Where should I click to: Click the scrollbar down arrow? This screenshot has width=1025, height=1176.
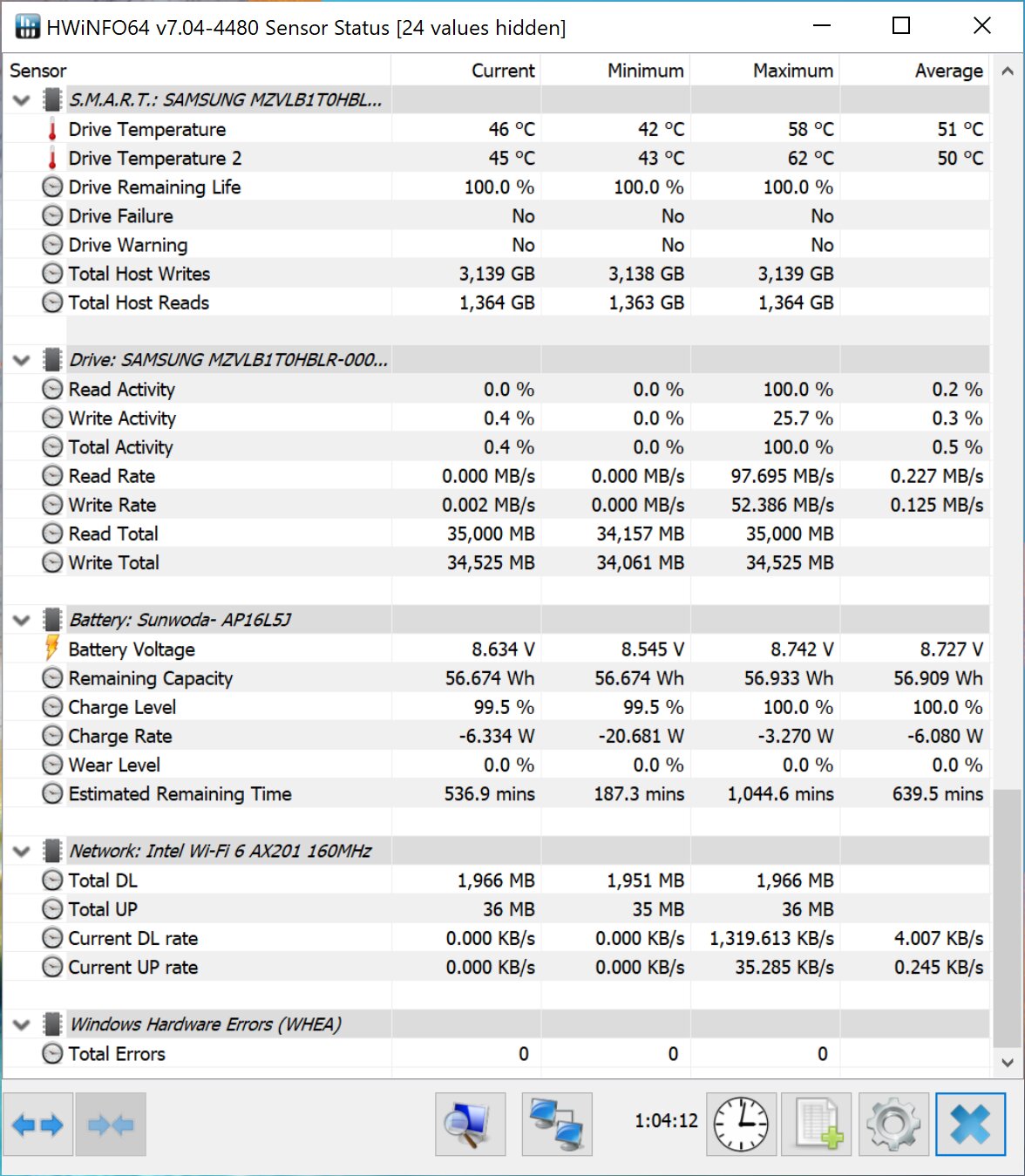point(1008,1063)
